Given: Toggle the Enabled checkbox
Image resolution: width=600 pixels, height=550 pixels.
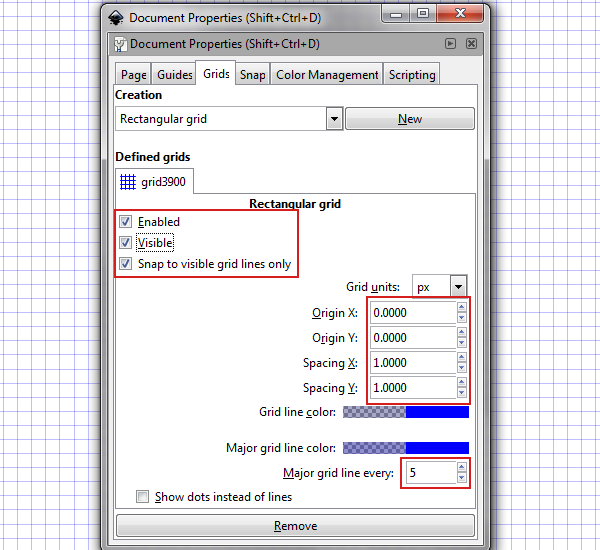Looking at the screenshot, I should (x=125, y=222).
